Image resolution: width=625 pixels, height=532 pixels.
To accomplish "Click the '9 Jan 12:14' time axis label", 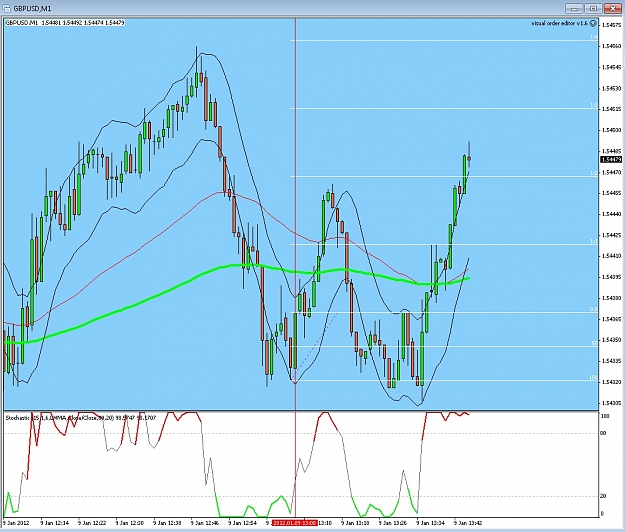I will 55,522.
